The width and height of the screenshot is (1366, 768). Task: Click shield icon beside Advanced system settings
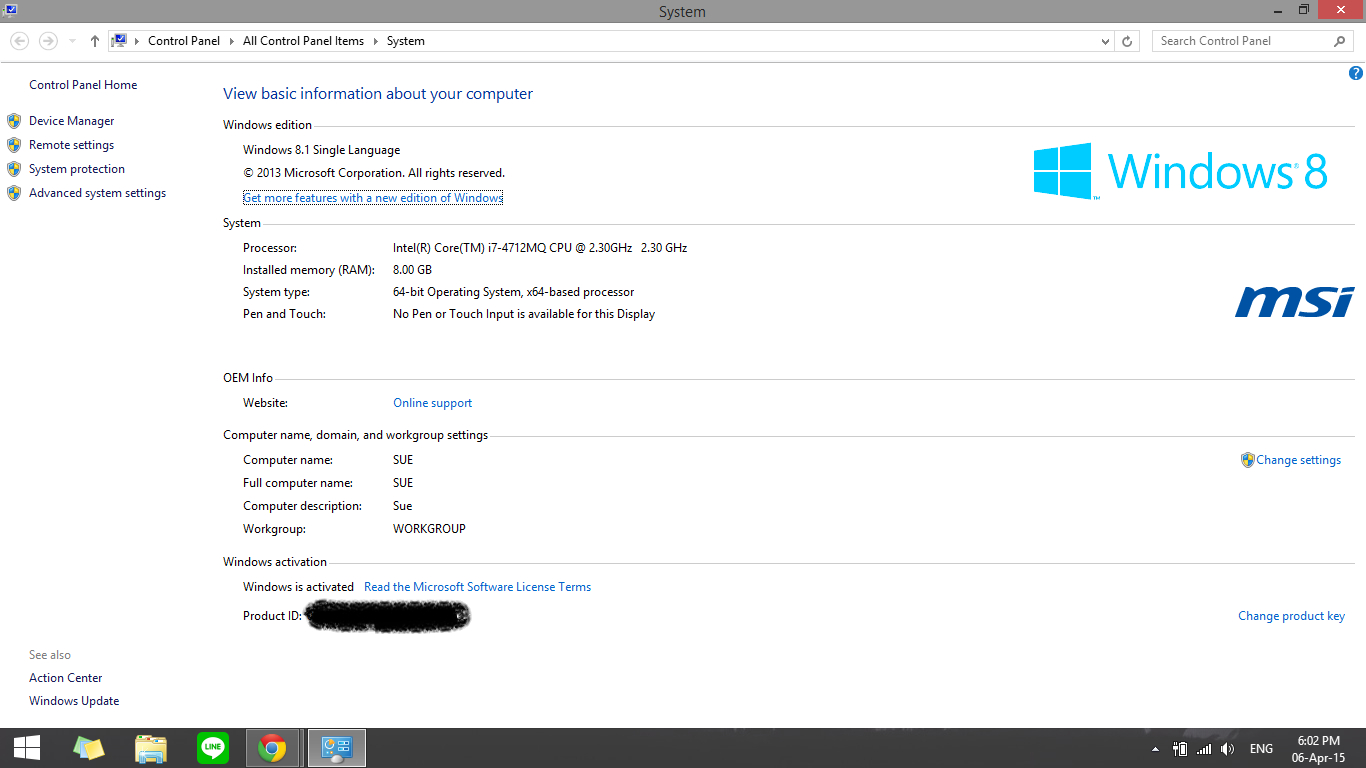tap(14, 193)
